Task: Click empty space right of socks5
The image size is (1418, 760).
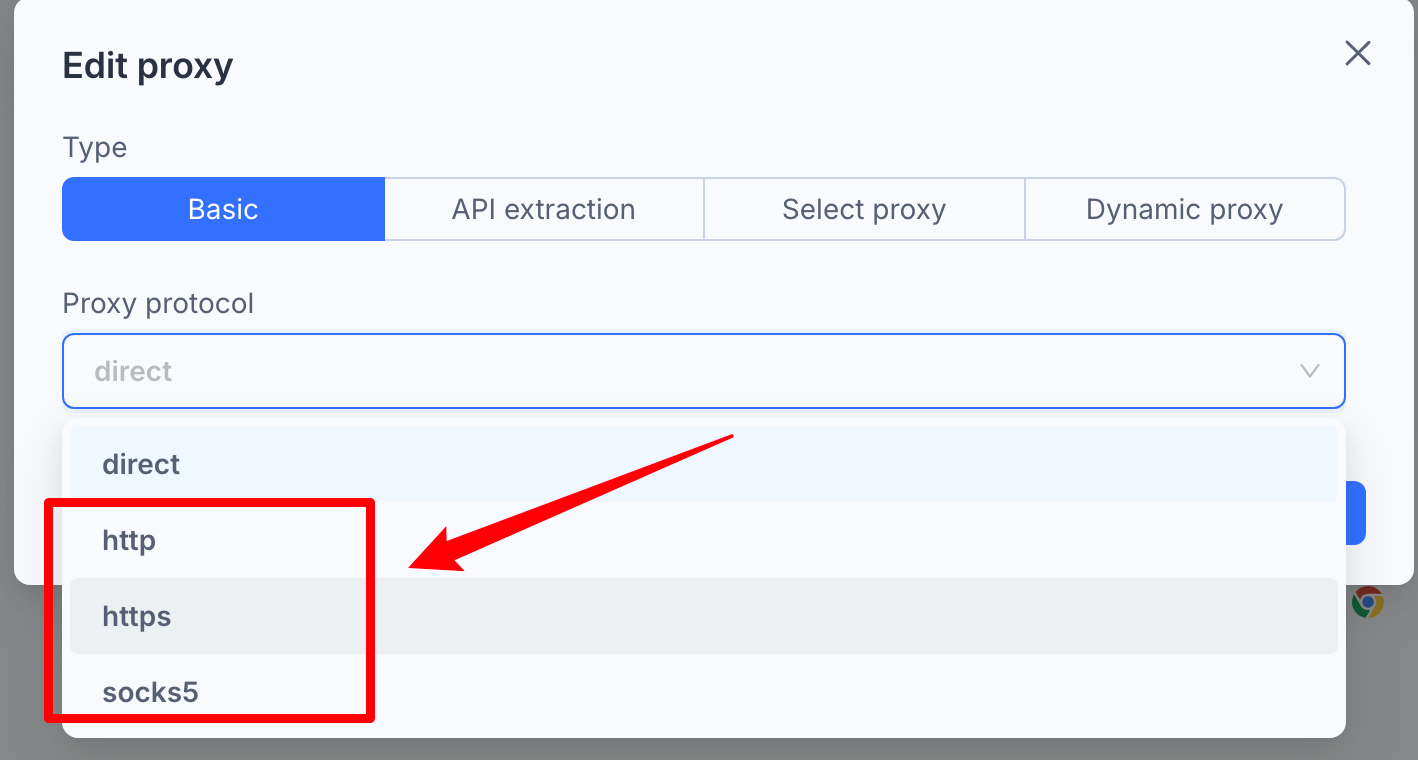Action: pyautogui.click(x=800, y=692)
